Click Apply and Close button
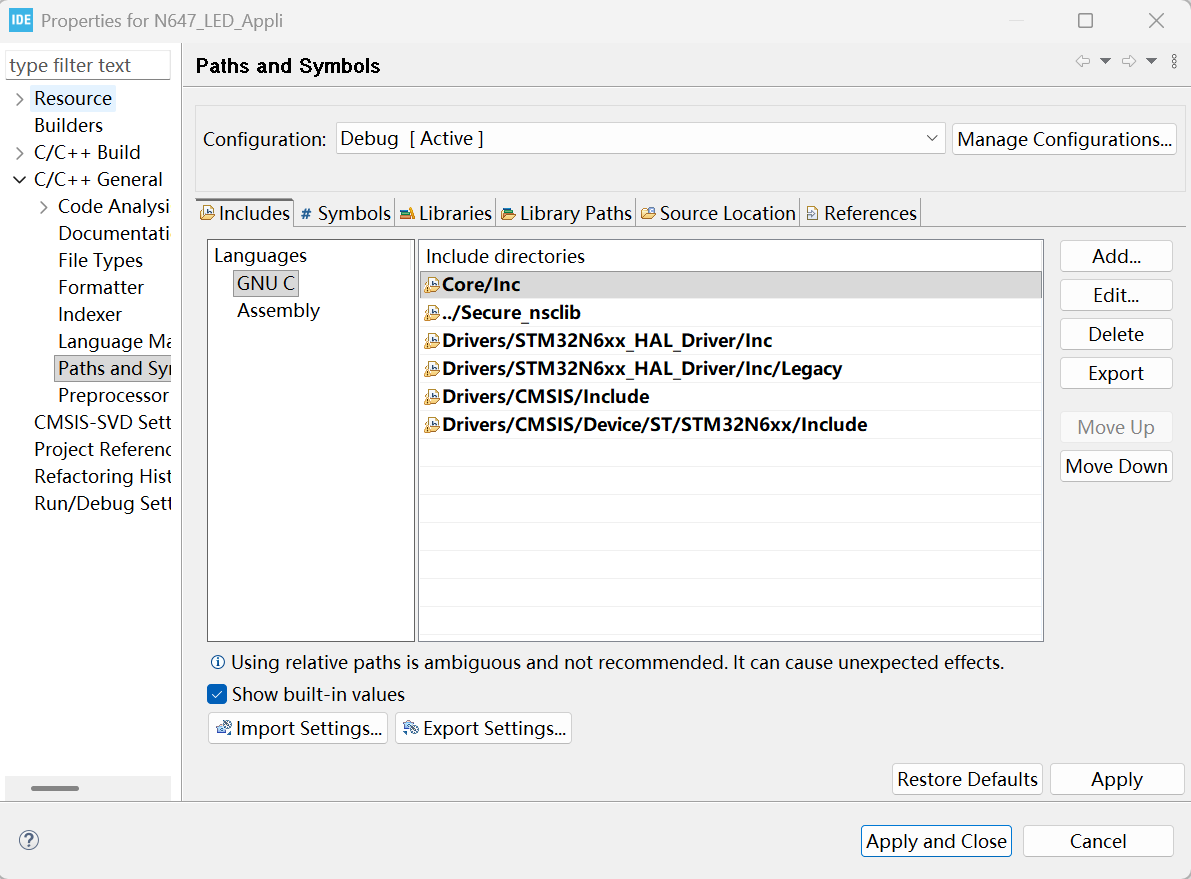 936,841
